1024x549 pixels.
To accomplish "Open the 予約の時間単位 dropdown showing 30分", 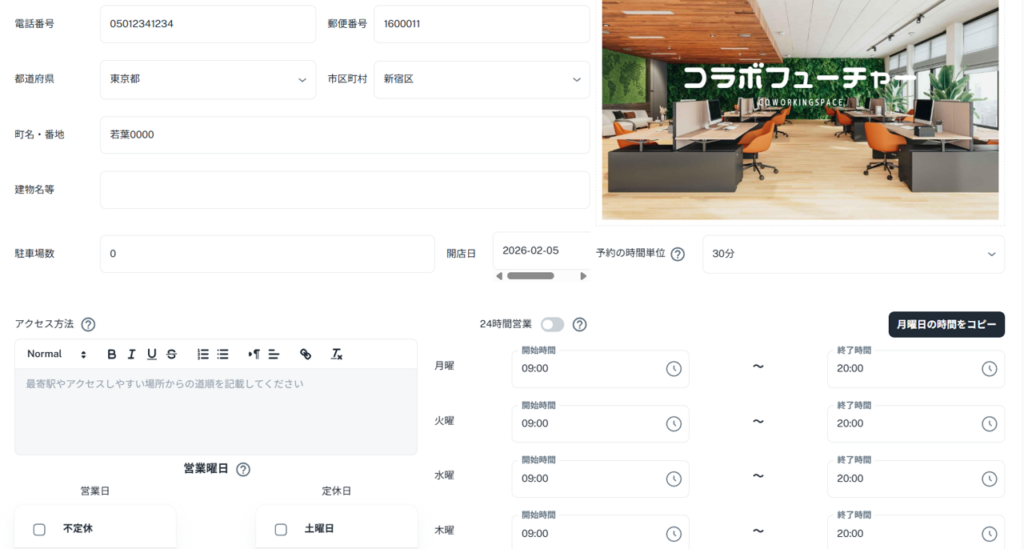I will pyautogui.click(x=853, y=254).
